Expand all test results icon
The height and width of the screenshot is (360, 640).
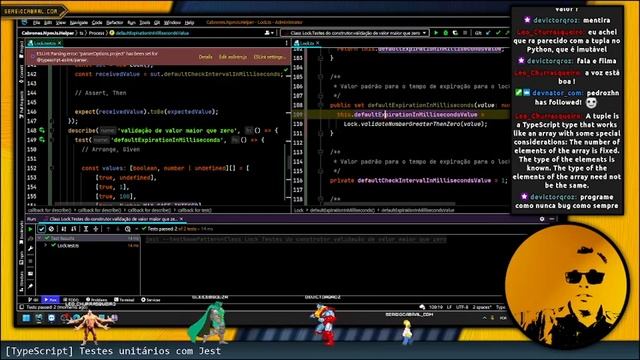(x=86, y=229)
